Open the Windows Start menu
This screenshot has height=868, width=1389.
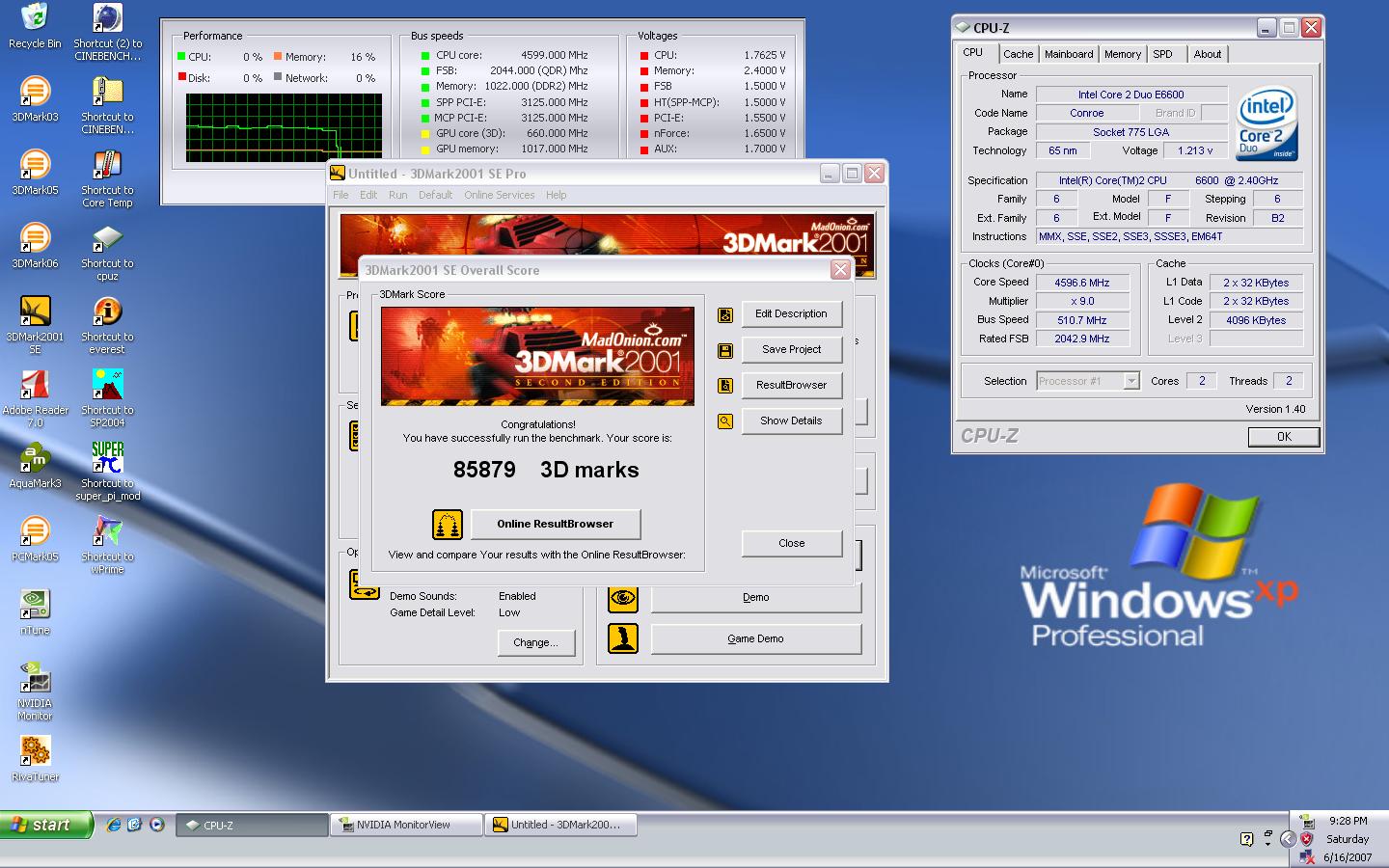tap(46, 825)
